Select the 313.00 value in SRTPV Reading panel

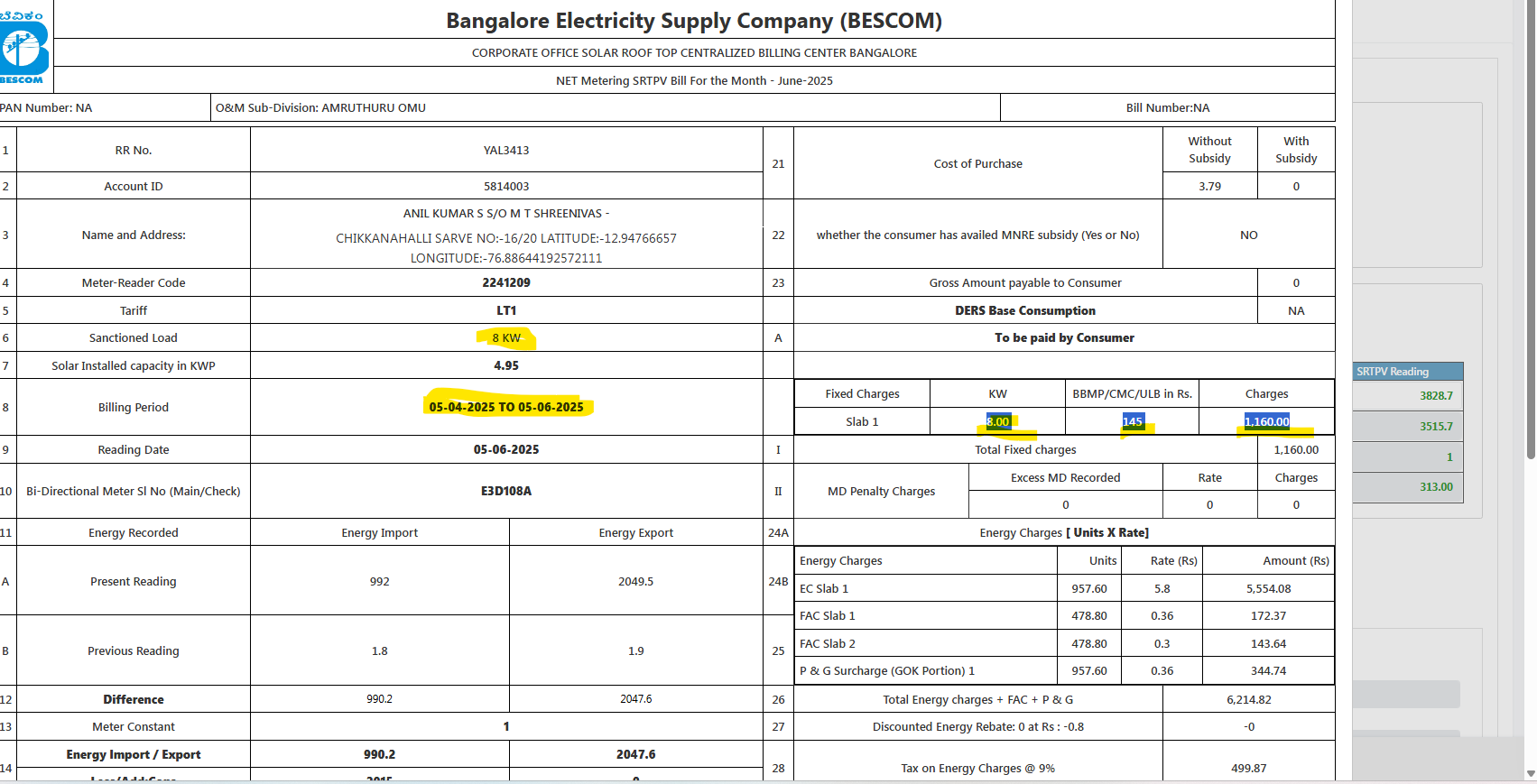click(1436, 487)
